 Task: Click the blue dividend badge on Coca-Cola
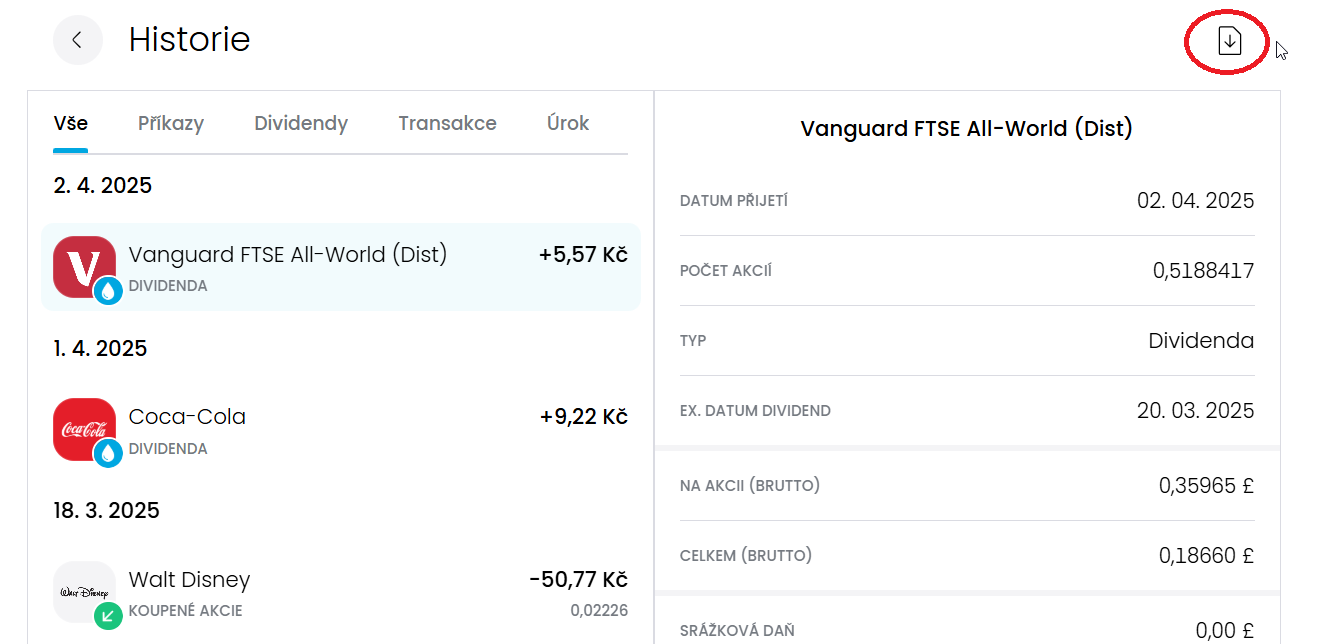tap(108, 454)
